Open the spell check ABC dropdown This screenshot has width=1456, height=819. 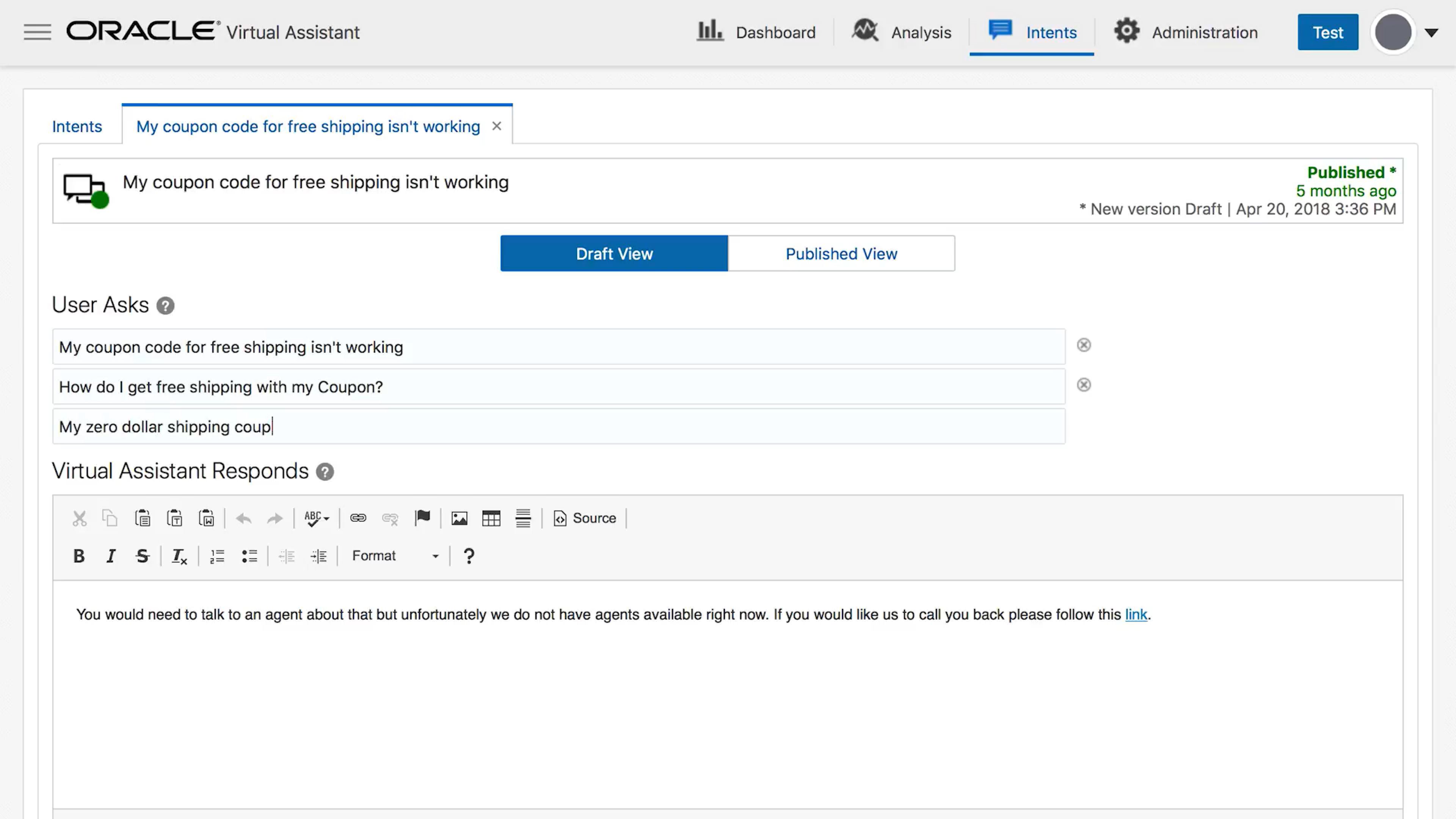(316, 518)
